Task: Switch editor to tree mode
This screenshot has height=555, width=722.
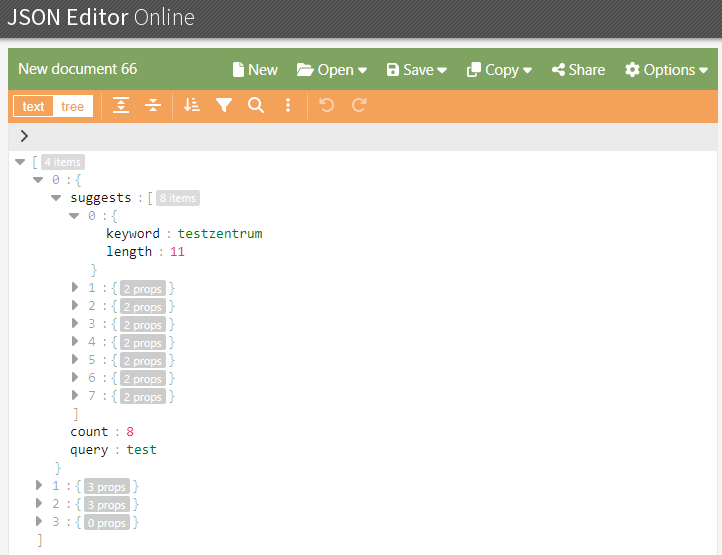Action: (73, 106)
